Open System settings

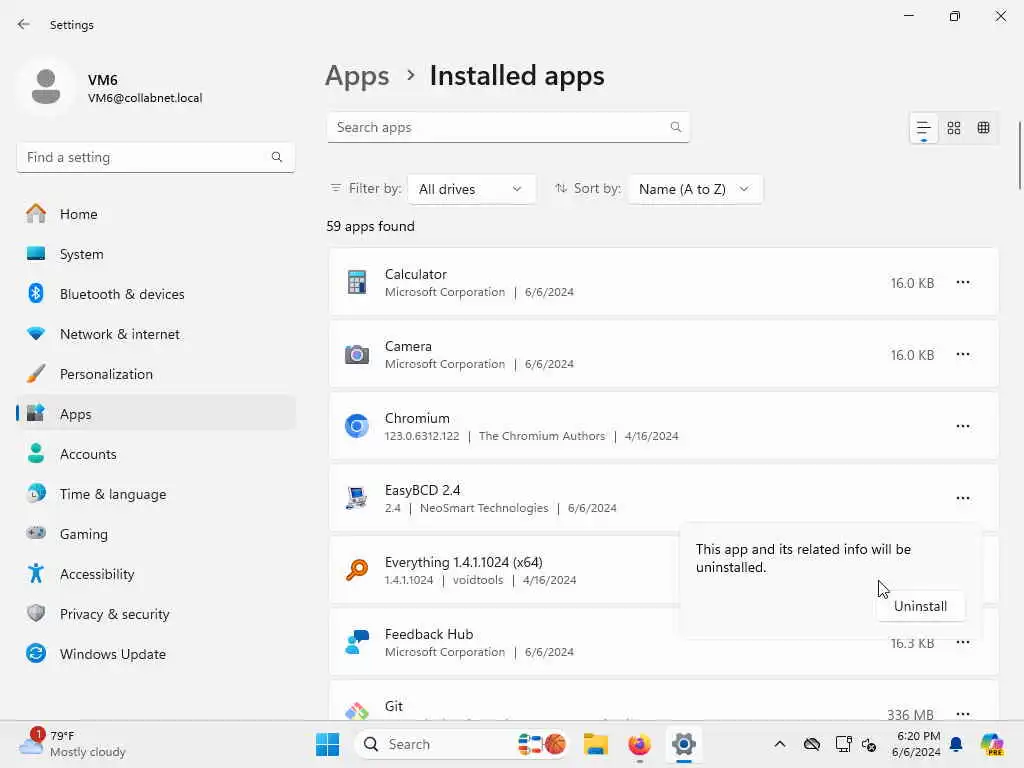point(156,254)
